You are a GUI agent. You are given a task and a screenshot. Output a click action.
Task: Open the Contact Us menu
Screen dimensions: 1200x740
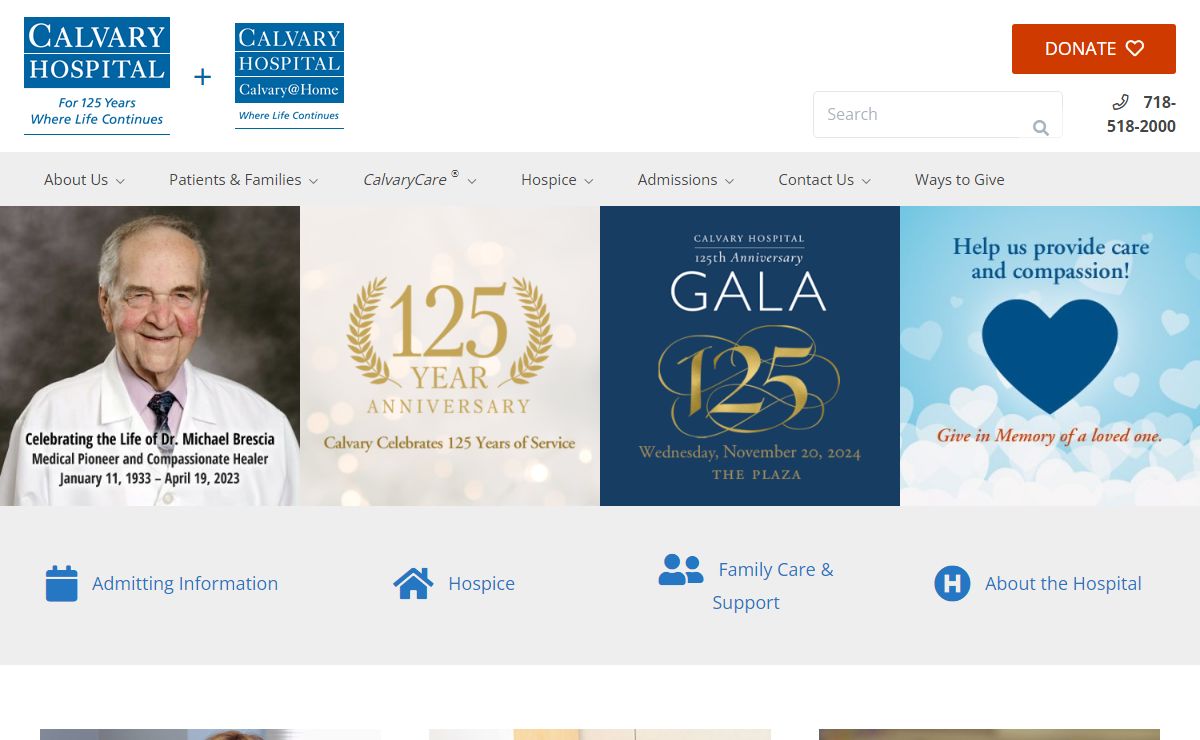coord(816,180)
